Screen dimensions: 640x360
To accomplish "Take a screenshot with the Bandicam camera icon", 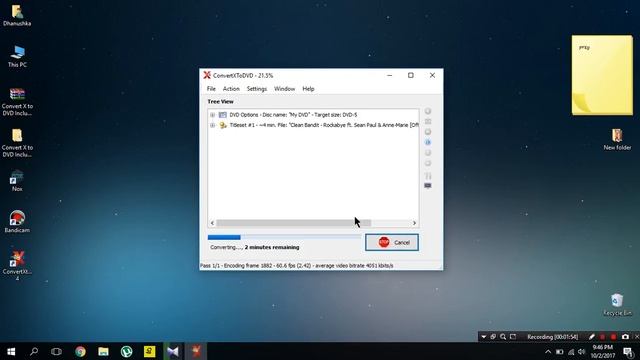I will [x=625, y=337].
